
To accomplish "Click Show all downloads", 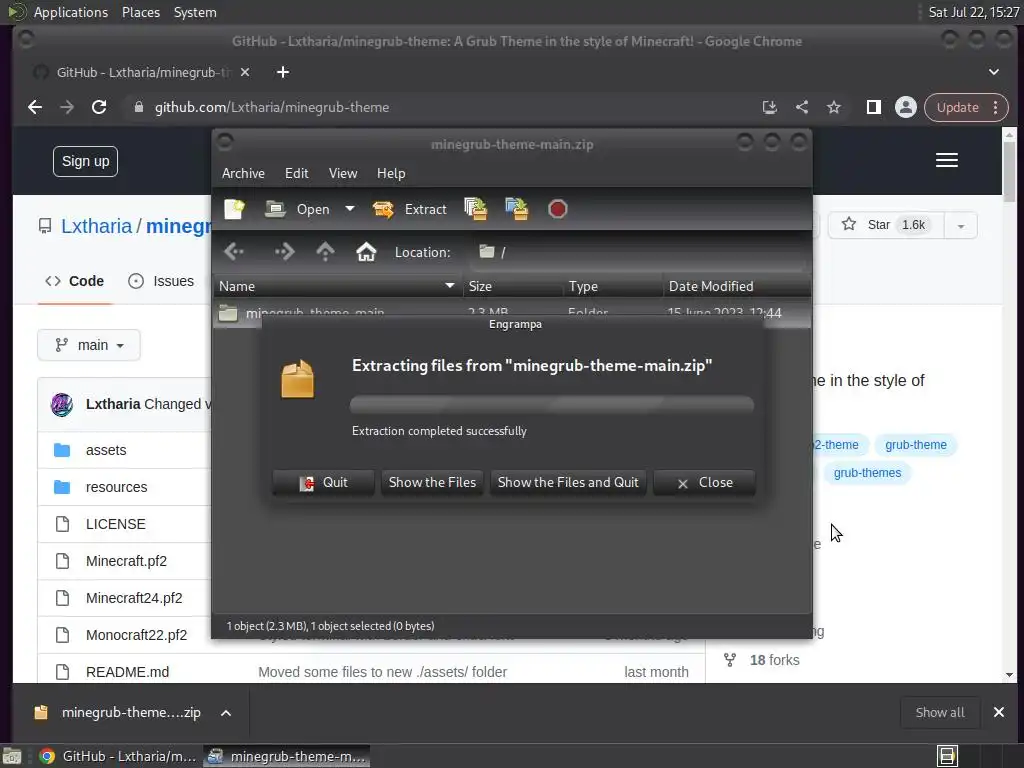I will pos(940,712).
